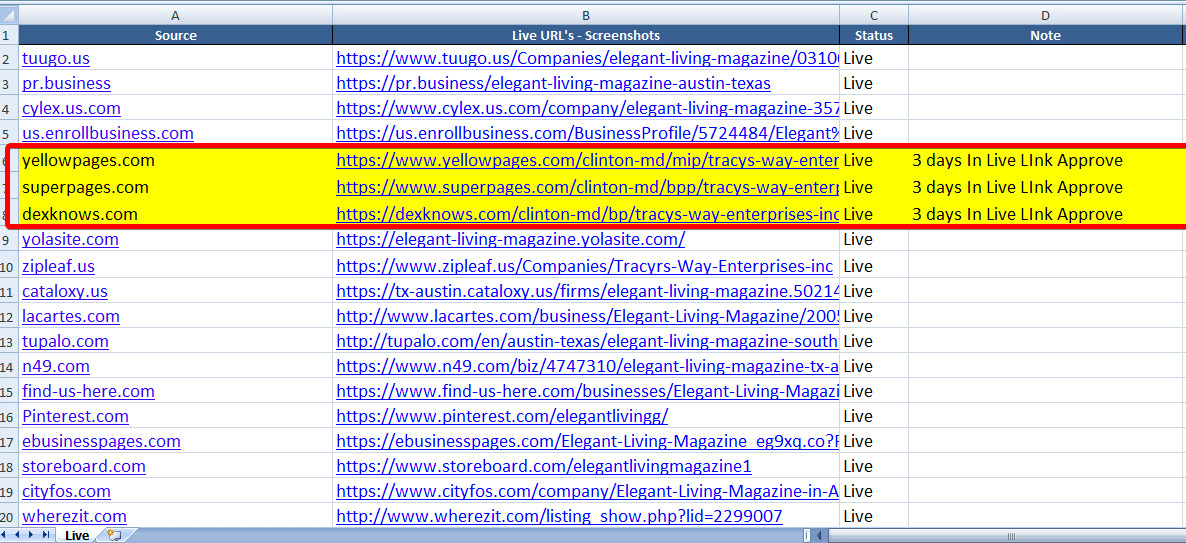Click the Select All corner of the sheet
This screenshot has height=543, width=1186.
click(9, 14)
